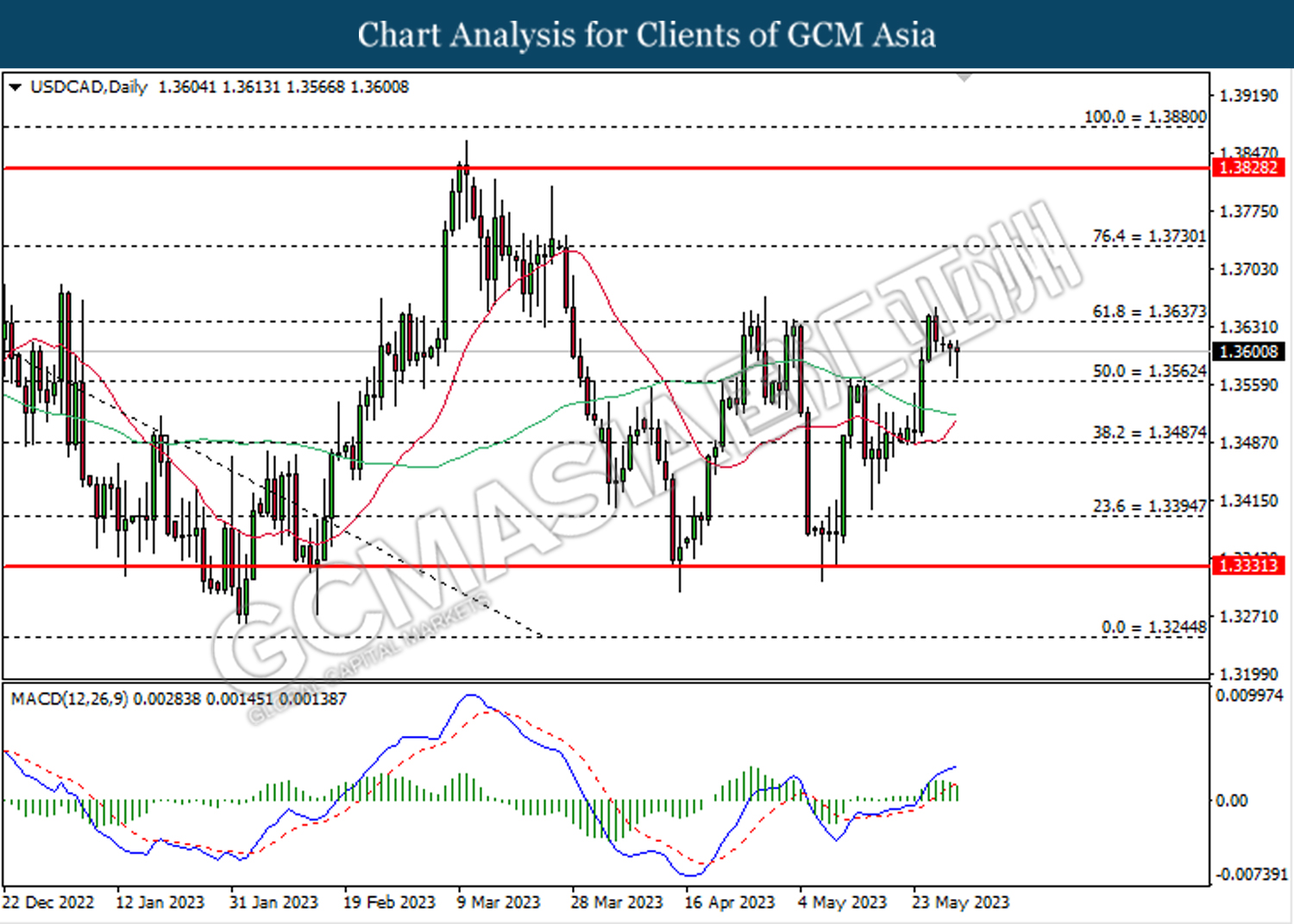Select the 23.6 = 1.33947 Fibonacci label
The width and height of the screenshot is (1294, 924).
(1149, 506)
